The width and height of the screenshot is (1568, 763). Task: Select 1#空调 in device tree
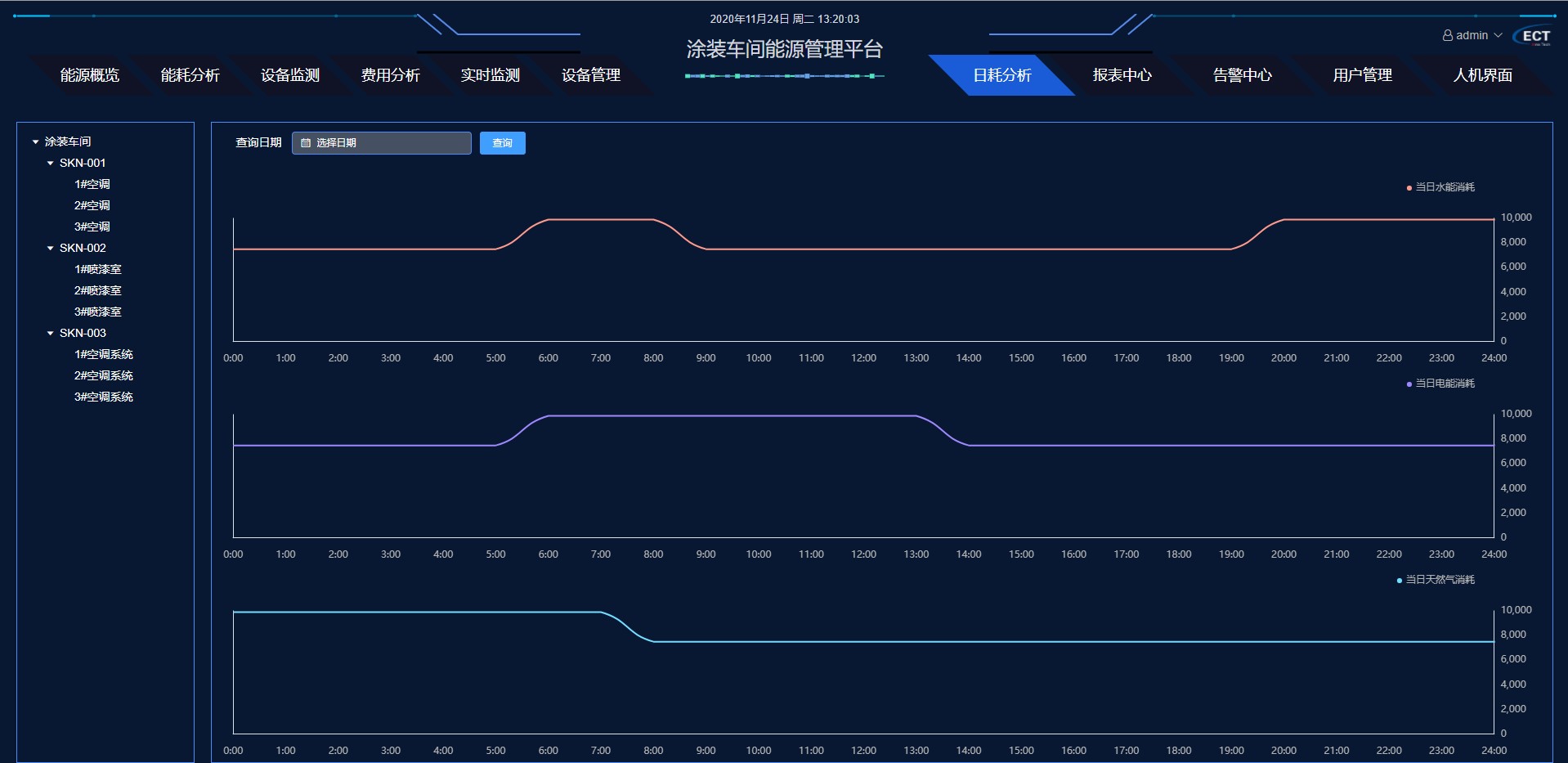tap(92, 185)
